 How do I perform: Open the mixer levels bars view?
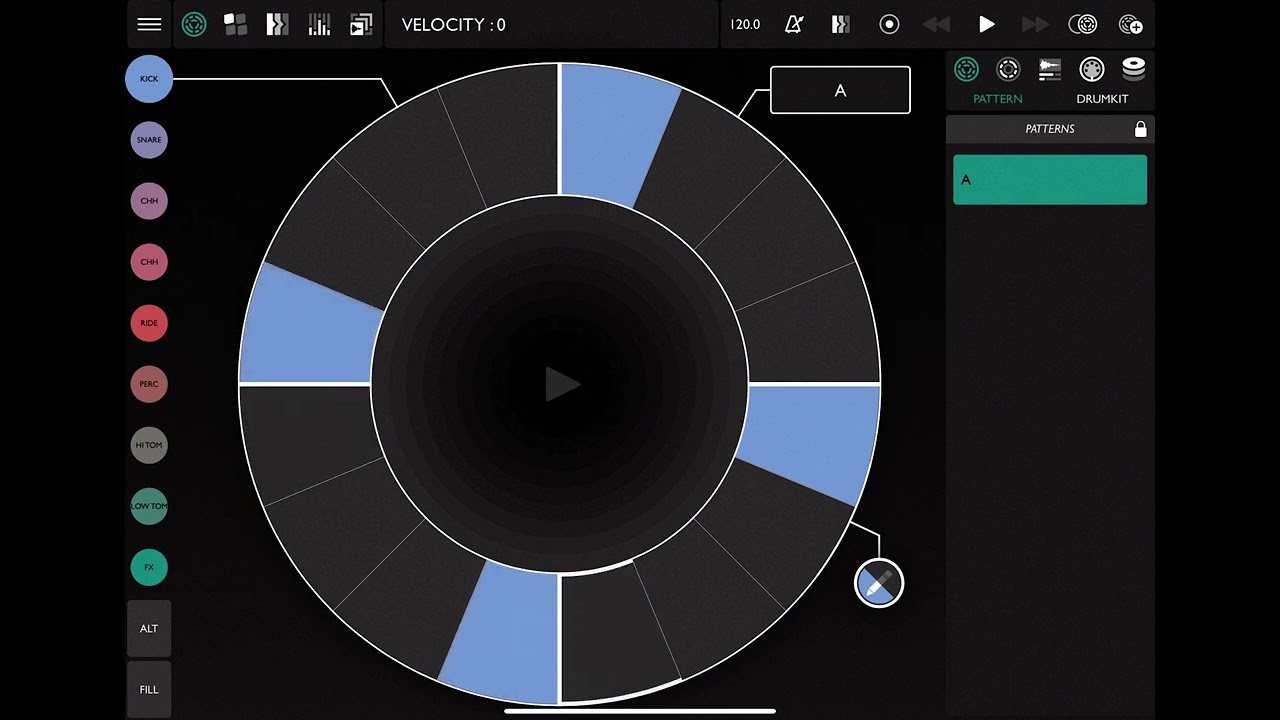tap(319, 25)
